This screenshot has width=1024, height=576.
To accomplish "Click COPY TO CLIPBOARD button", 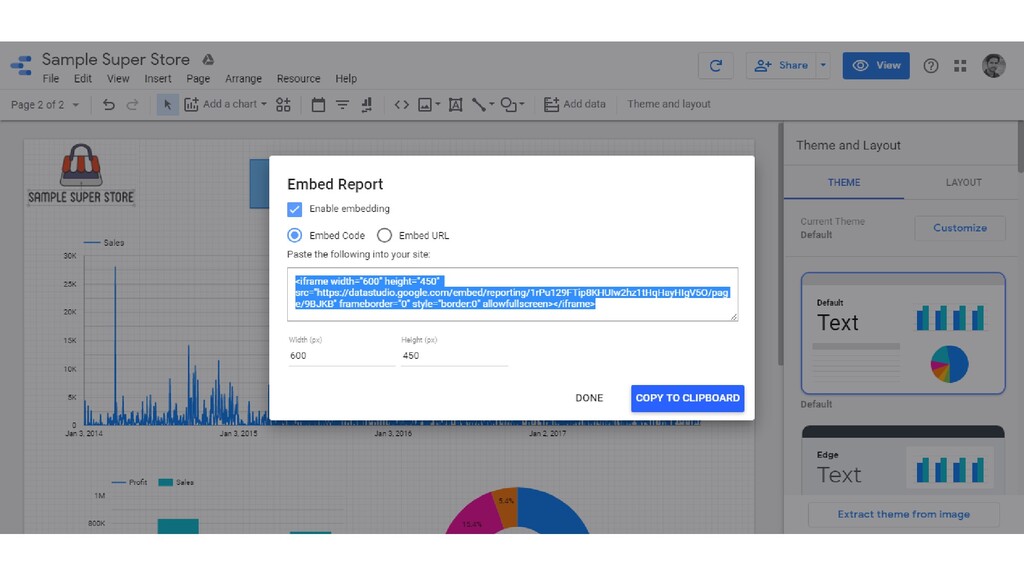I will pos(688,398).
